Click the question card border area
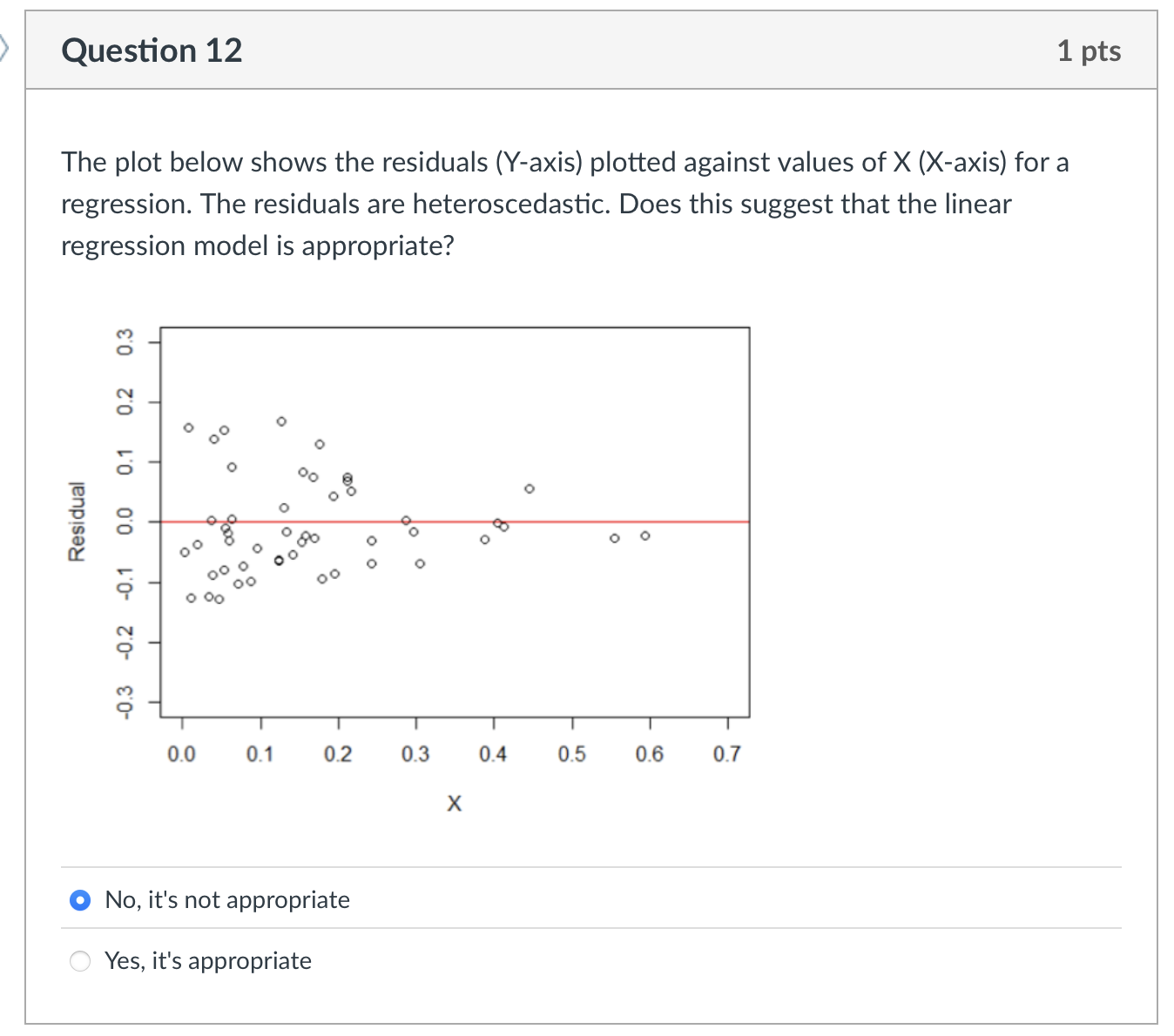Screen dimensions: 1174x1036 click(x=28, y=522)
